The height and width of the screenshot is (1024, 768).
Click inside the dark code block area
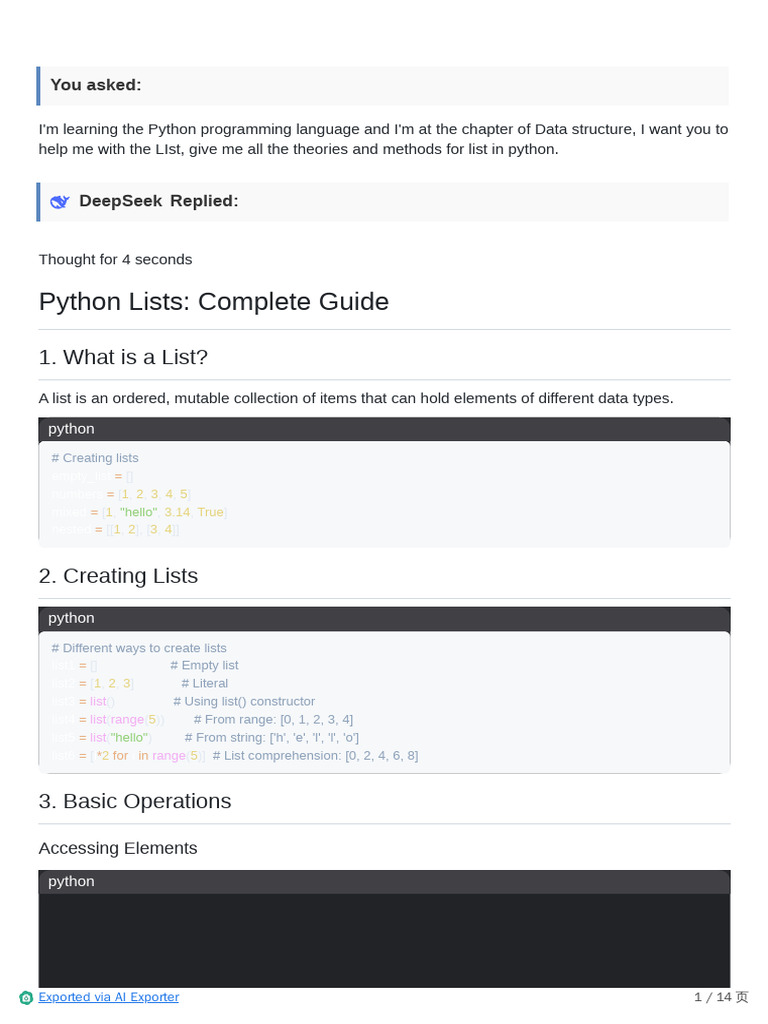[x=384, y=940]
